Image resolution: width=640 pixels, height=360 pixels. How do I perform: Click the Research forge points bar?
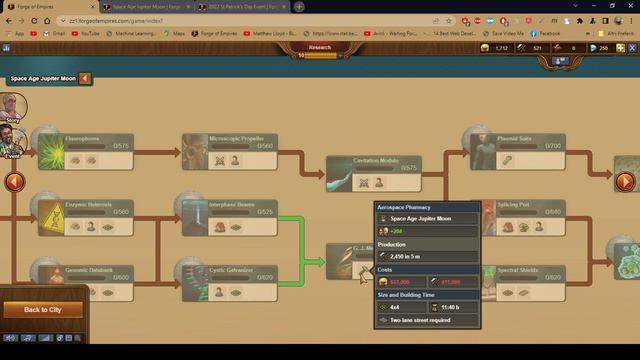[320, 55]
